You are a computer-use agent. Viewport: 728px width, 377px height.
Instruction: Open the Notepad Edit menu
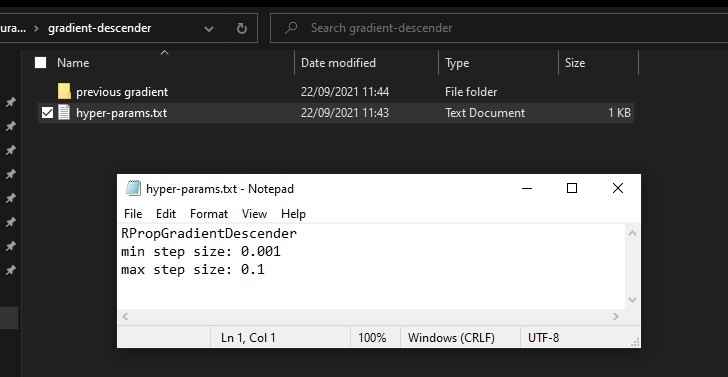pos(166,214)
